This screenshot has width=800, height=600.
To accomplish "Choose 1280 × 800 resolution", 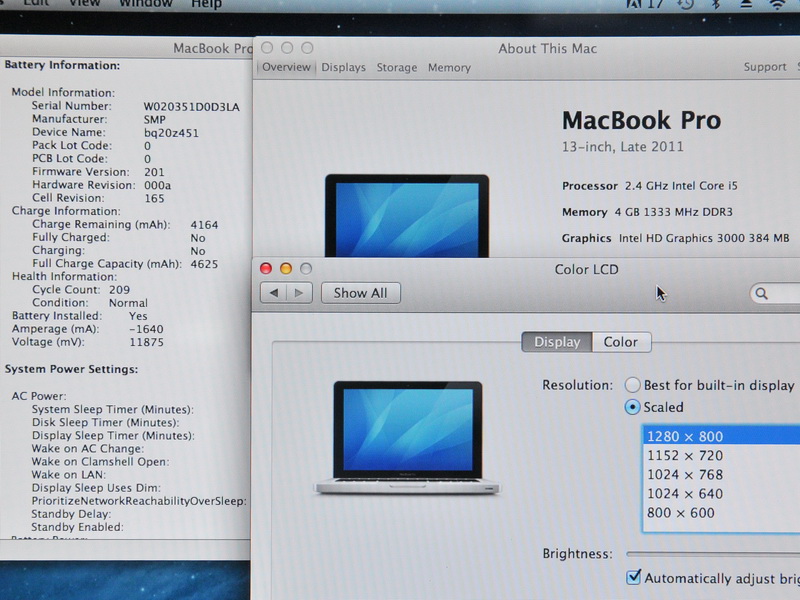I will [x=721, y=436].
